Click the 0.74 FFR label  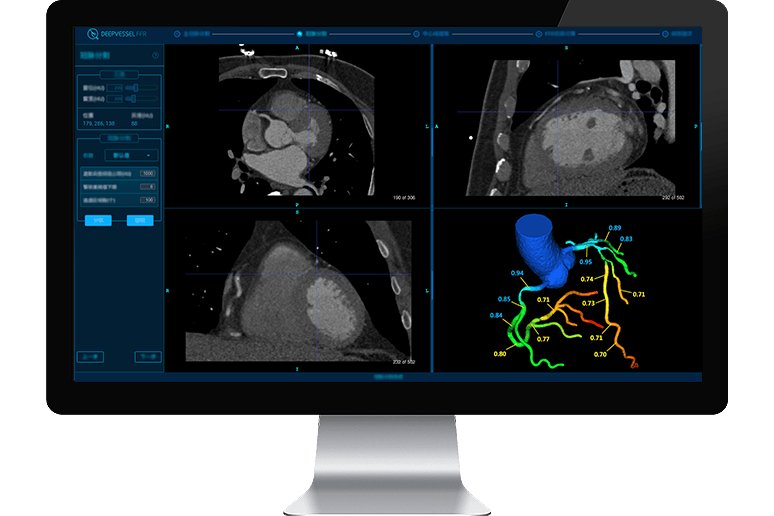pos(587,279)
